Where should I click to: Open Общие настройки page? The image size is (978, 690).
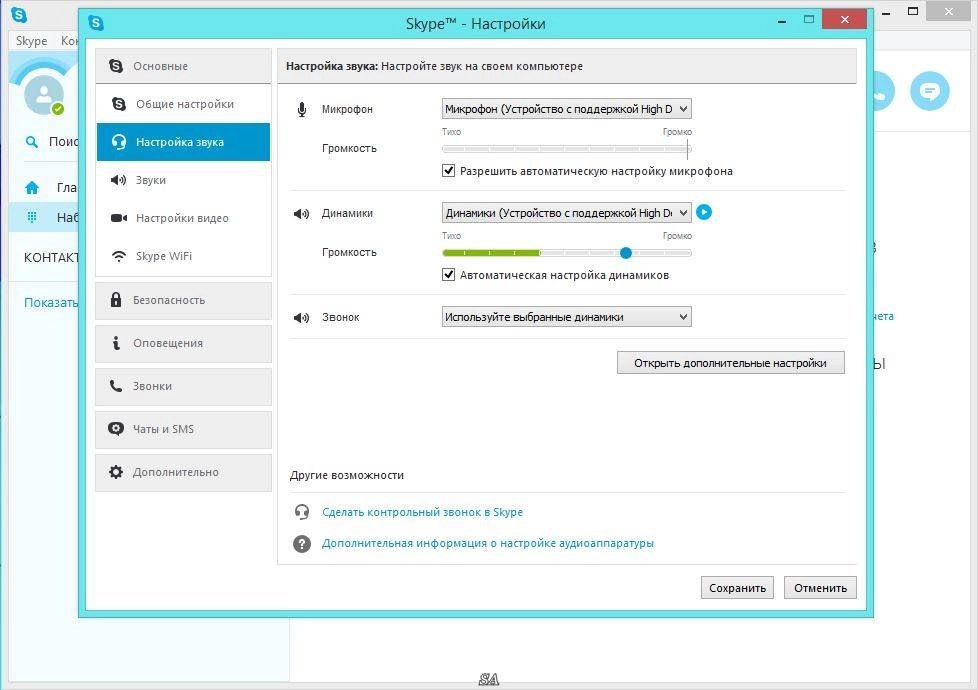point(183,104)
